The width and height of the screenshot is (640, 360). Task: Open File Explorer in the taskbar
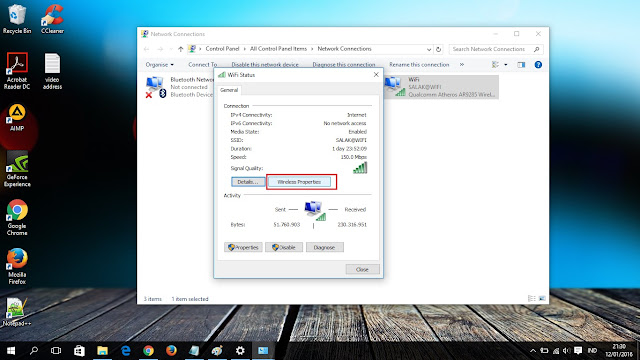point(102,351)
